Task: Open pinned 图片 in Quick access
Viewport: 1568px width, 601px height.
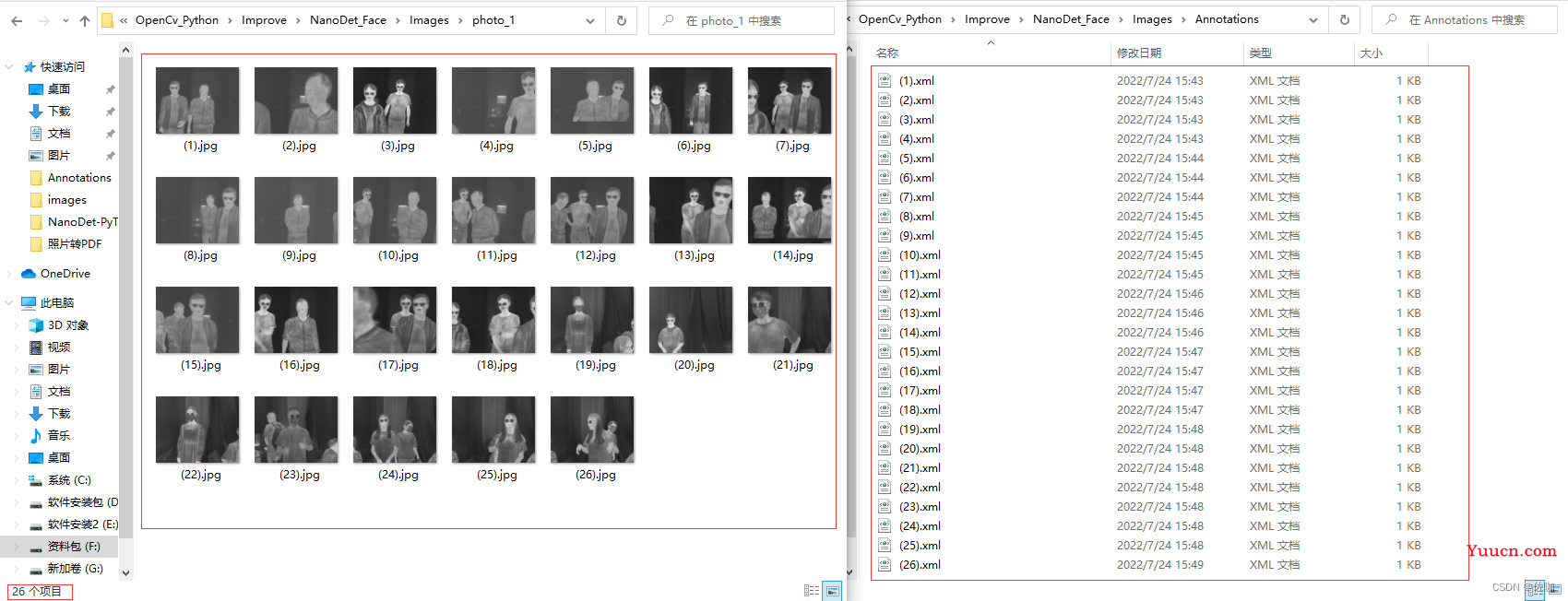Action: 59,156
